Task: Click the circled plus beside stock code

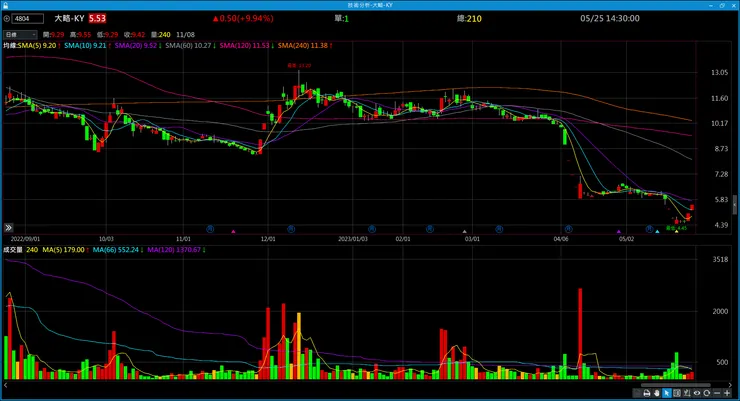Action: tap(7, 19)
